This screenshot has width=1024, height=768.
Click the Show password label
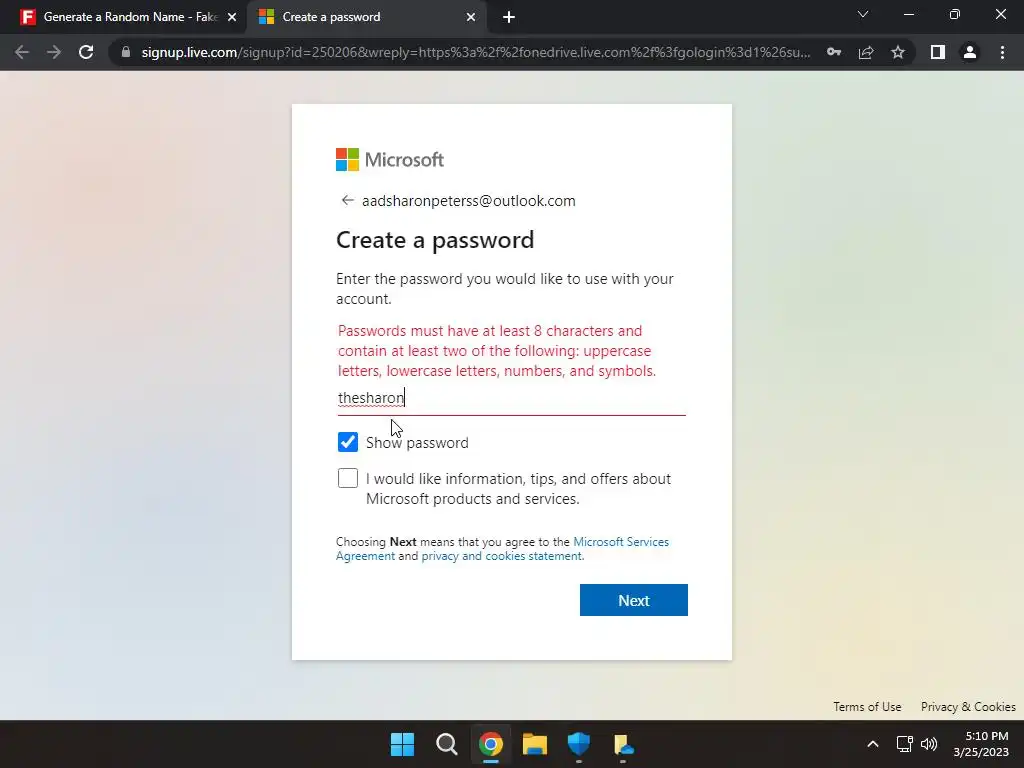click(417, 443)
